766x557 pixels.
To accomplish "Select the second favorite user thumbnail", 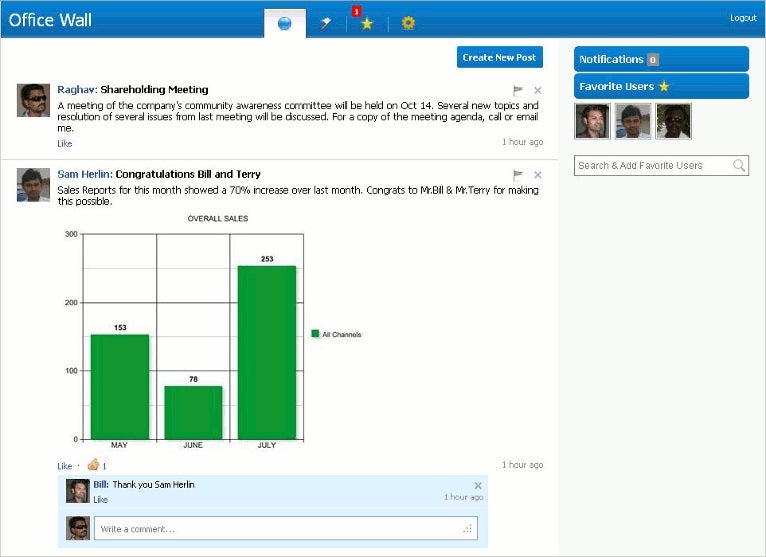I will click(633, 122).
